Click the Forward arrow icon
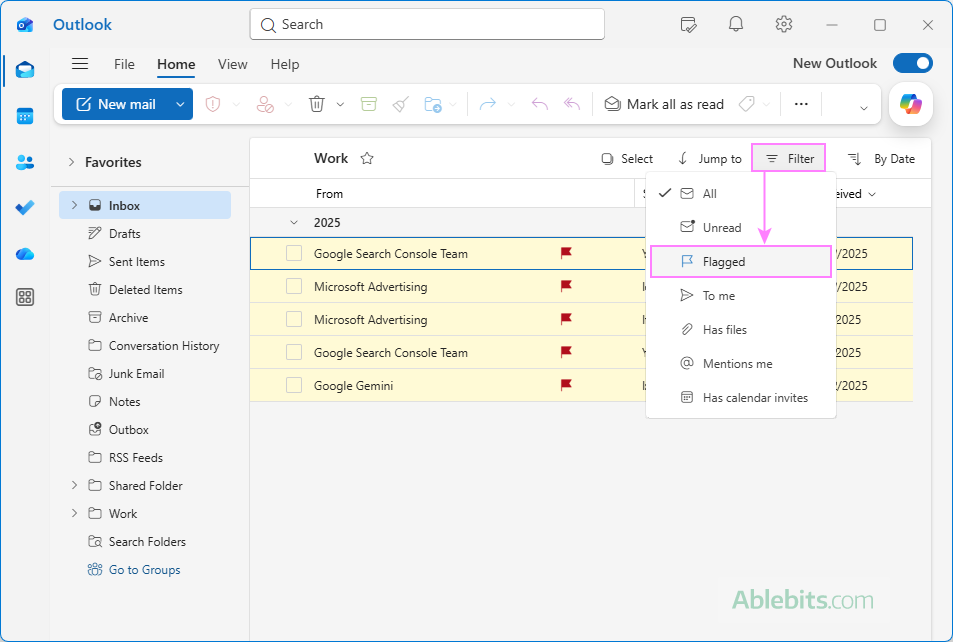This screenshot has width=953, height=642. pos(487,105)
